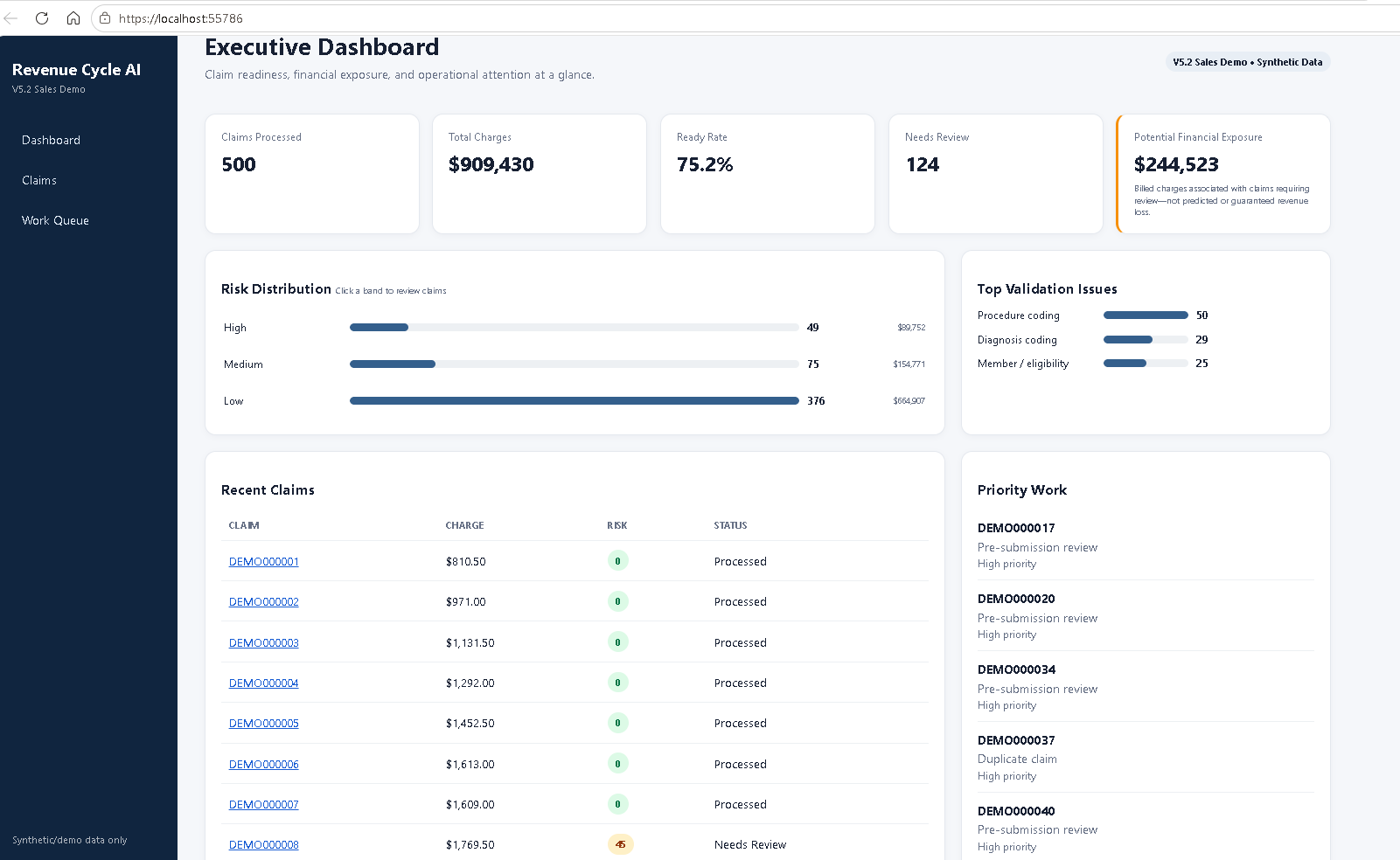1400x860 pixels.
Task: Reload the page with refresh icon
Action: click(x=42, y=17)
